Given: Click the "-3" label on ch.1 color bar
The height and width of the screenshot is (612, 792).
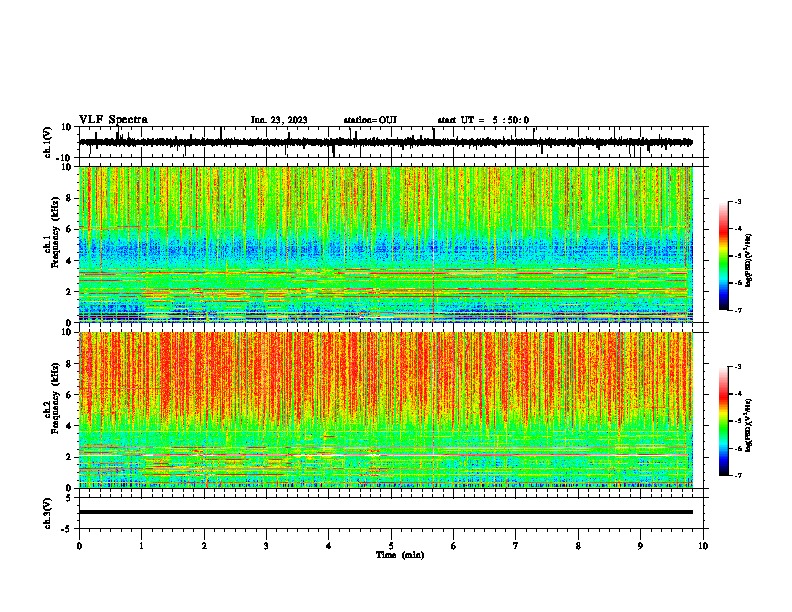Looking at the screenshot, I should (x=738, y=202).
